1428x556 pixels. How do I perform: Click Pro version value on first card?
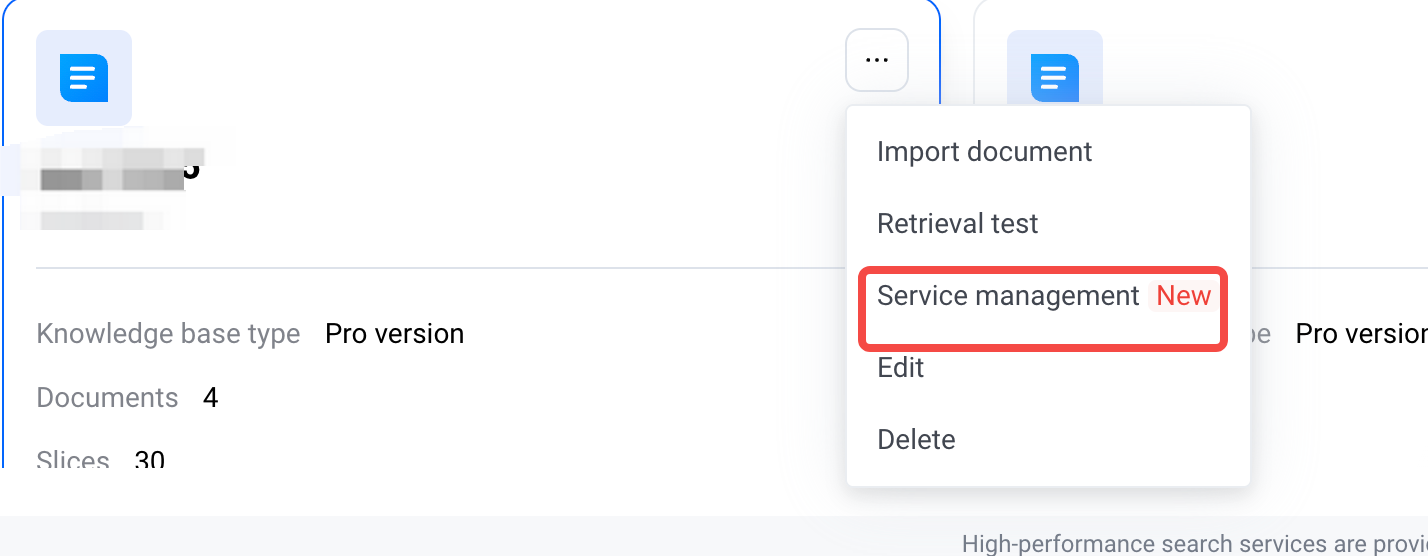[395, 333]
